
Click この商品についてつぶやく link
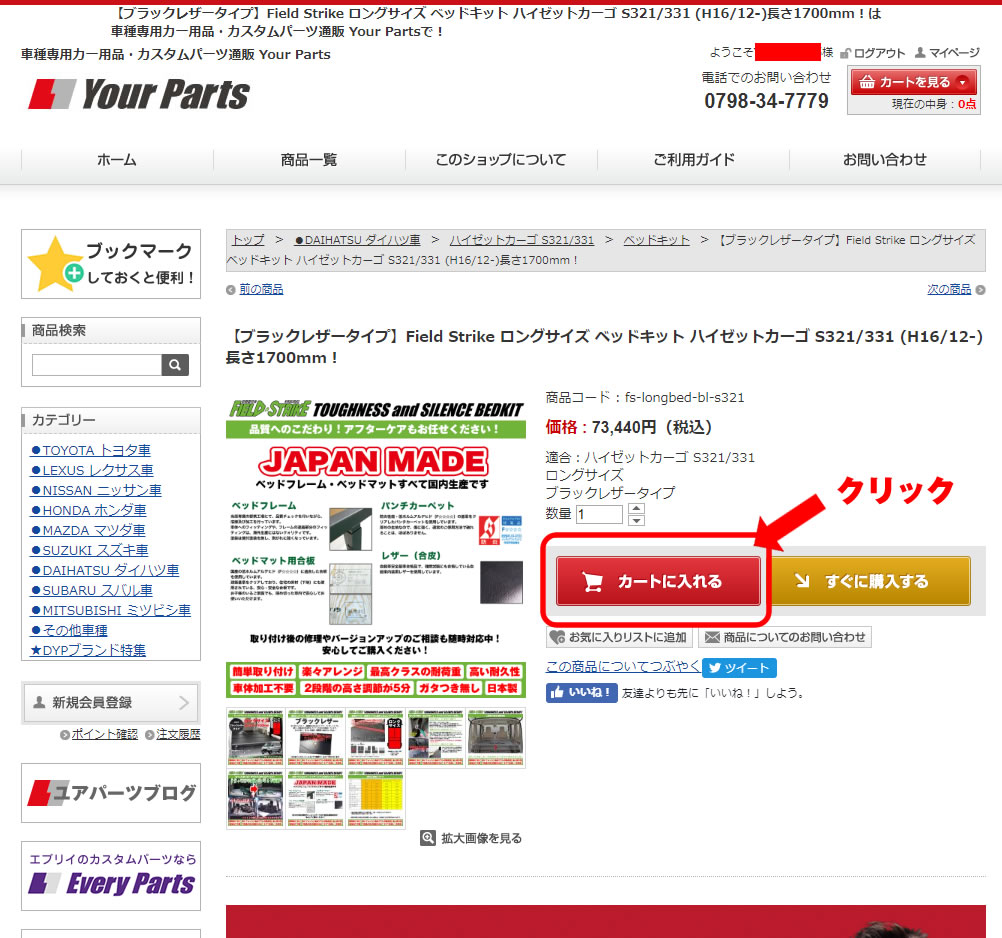(623, 666)
